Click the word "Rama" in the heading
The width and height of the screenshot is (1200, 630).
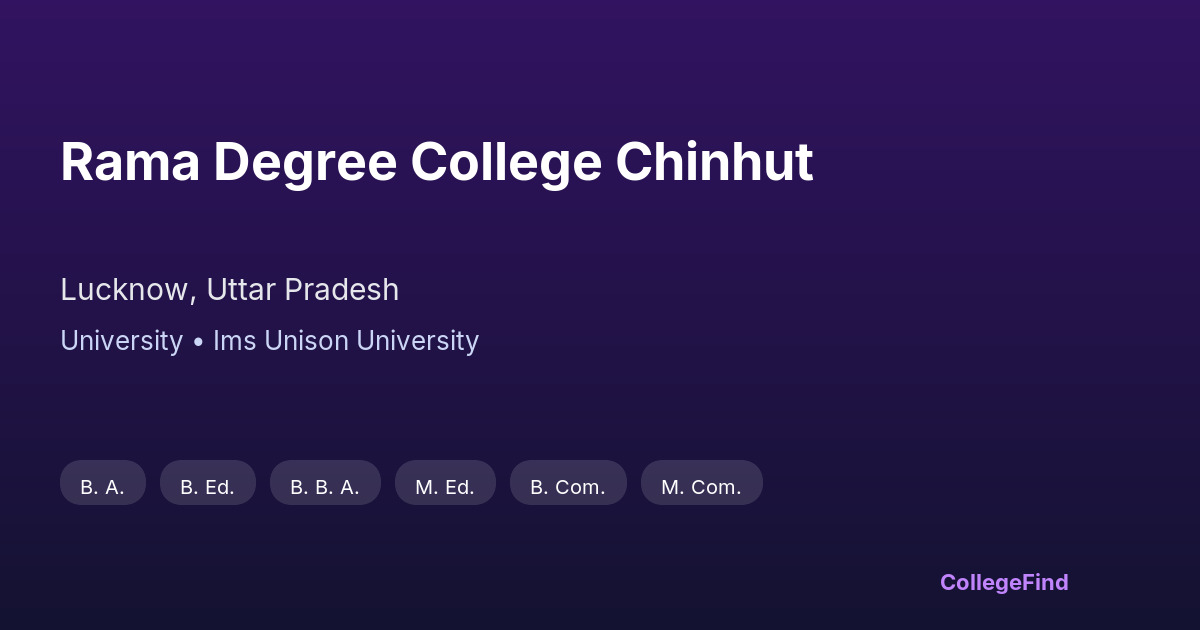pyautogui.click(x=130, y=162)
